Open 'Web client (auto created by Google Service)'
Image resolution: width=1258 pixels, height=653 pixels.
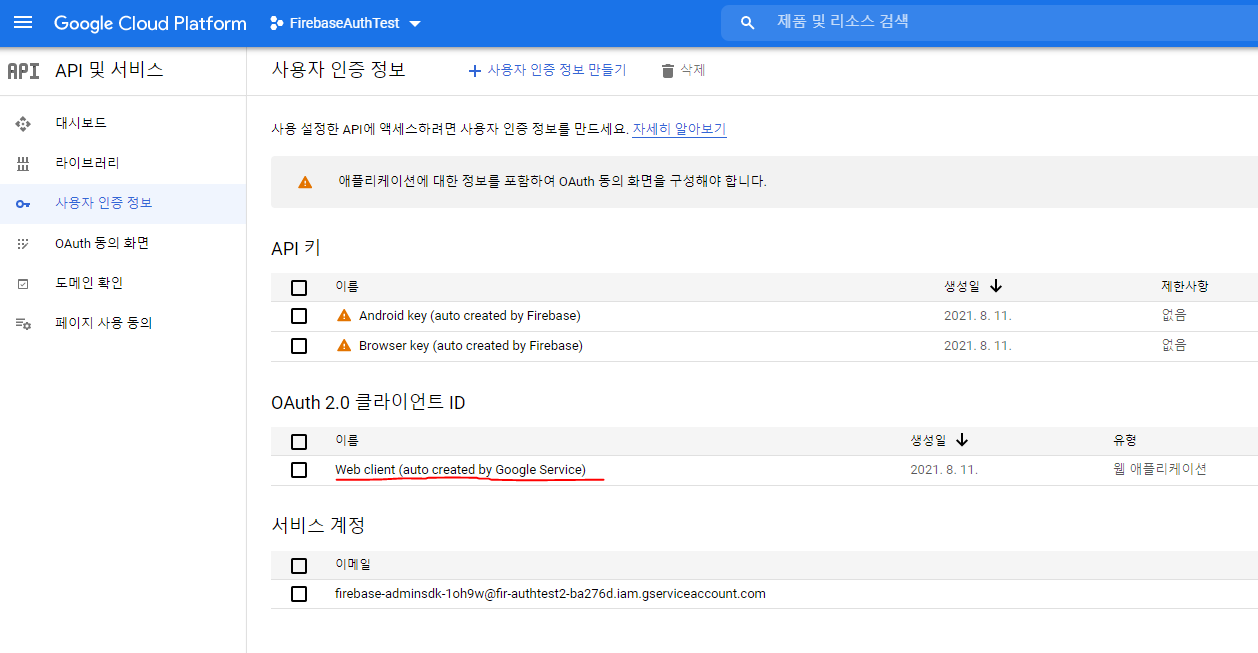point(460,470)
